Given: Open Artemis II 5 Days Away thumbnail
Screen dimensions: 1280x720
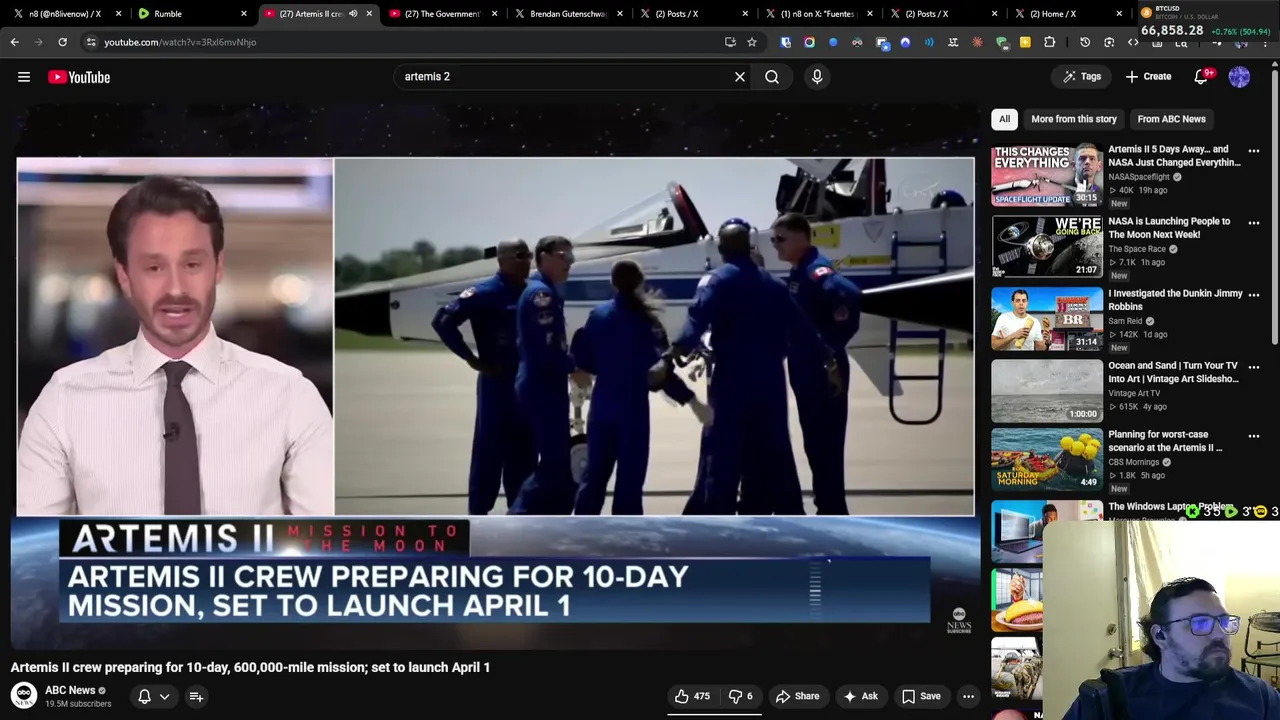Looking at the screenshot, I should [1046, 175].
